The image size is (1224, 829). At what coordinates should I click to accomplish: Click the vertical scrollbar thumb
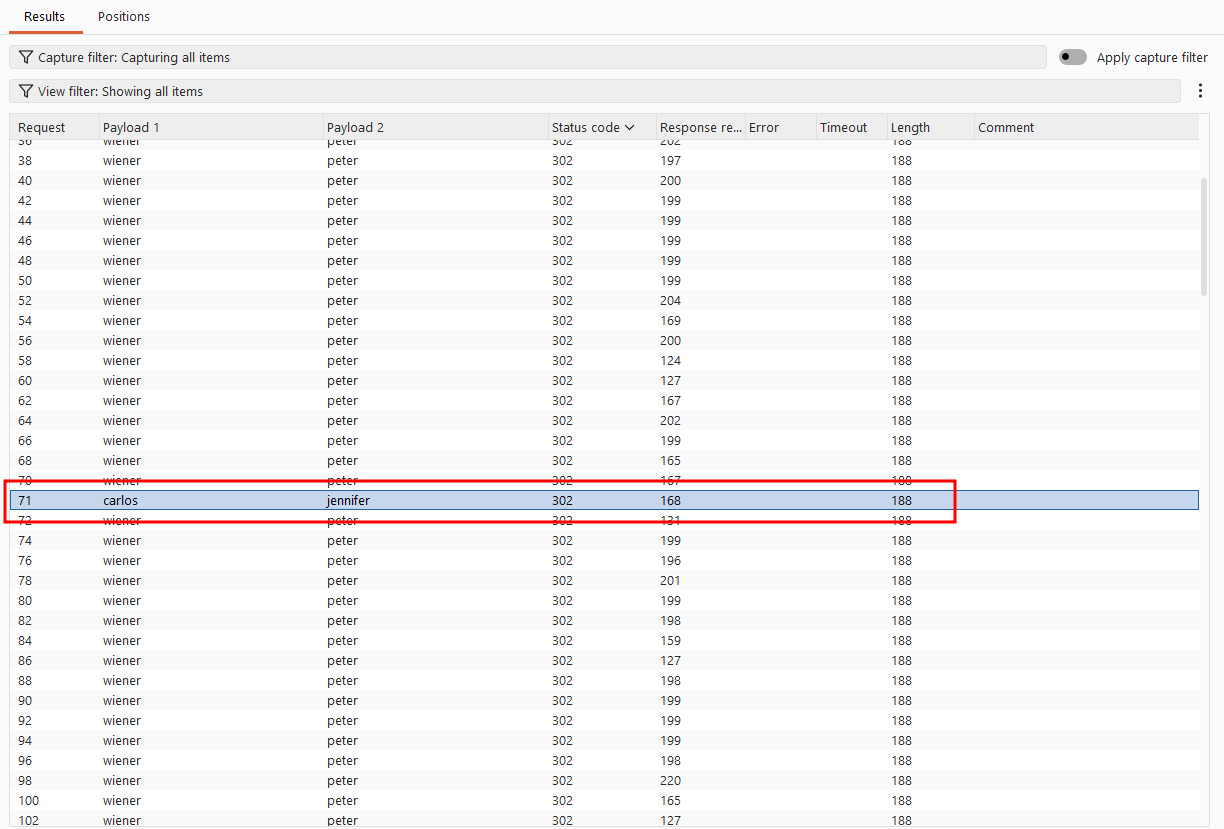1204,237
